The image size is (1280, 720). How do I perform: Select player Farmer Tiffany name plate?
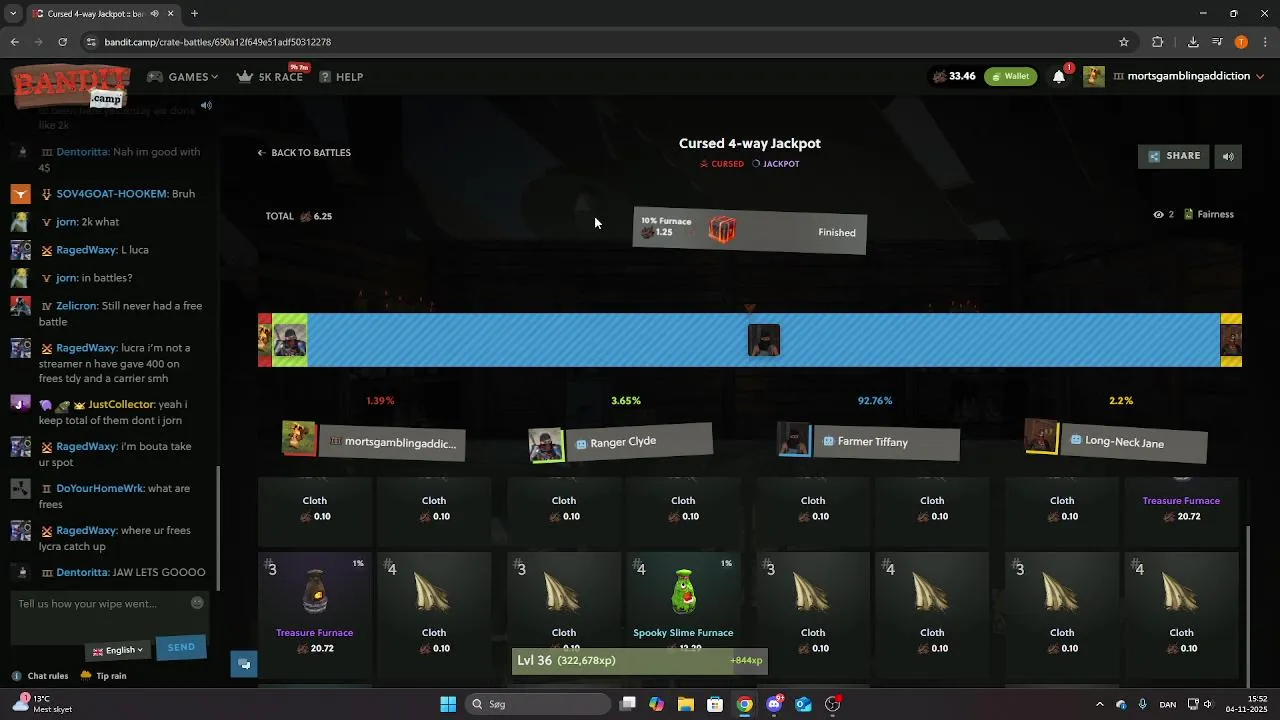(887, 442)
